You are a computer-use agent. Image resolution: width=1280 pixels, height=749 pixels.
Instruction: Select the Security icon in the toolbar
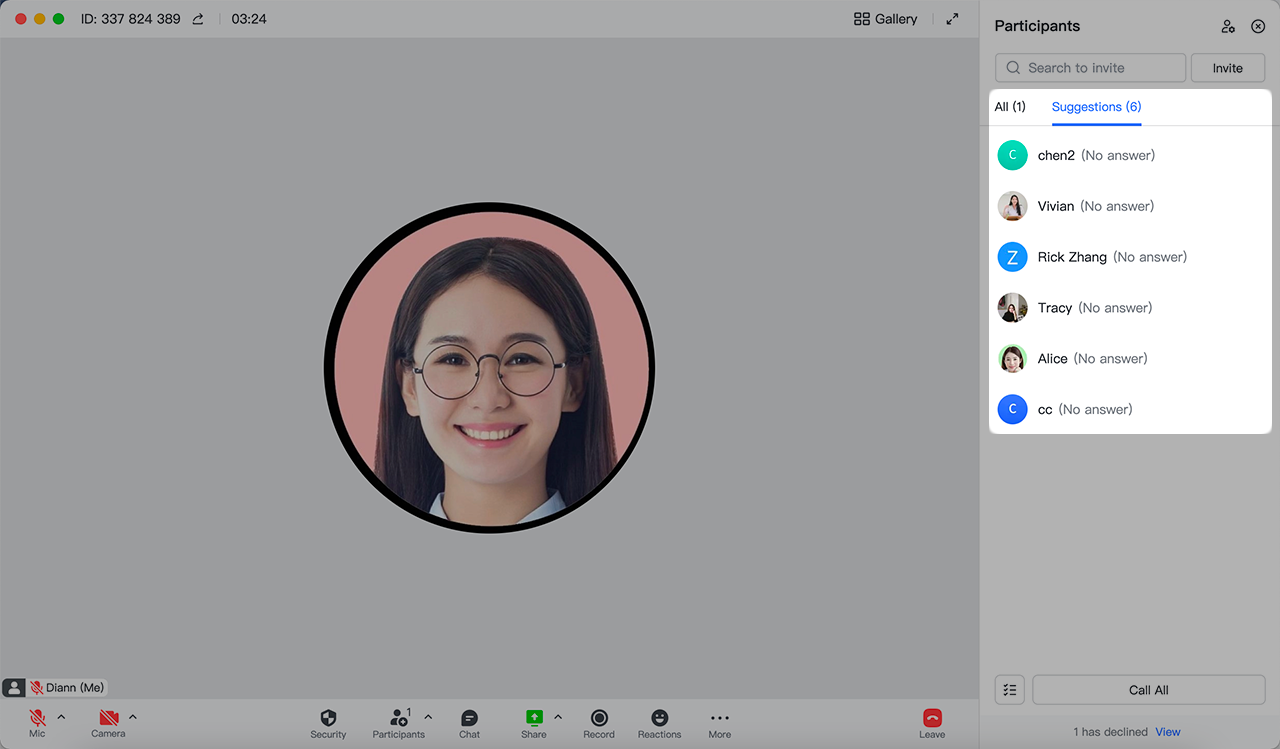point(328,717)
